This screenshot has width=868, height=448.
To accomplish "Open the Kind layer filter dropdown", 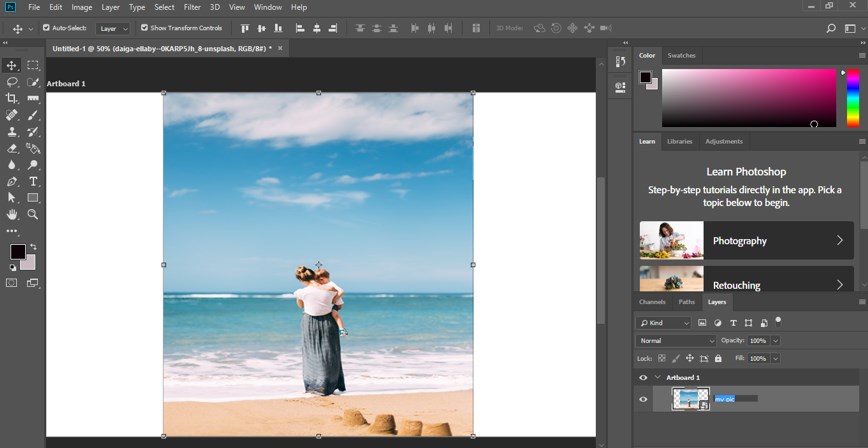I will (665, 323).
